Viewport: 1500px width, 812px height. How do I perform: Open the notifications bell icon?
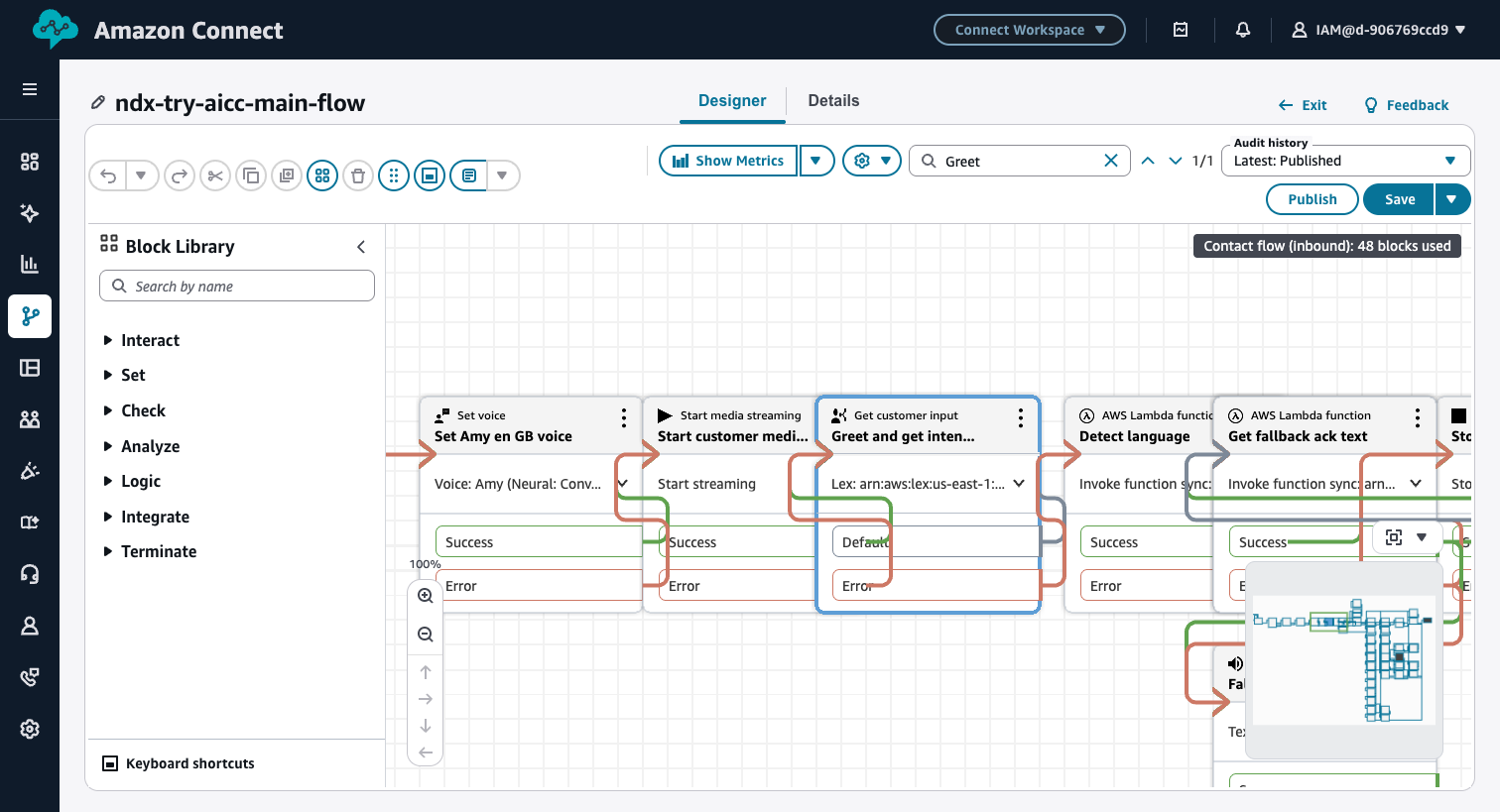(1243, 30)
